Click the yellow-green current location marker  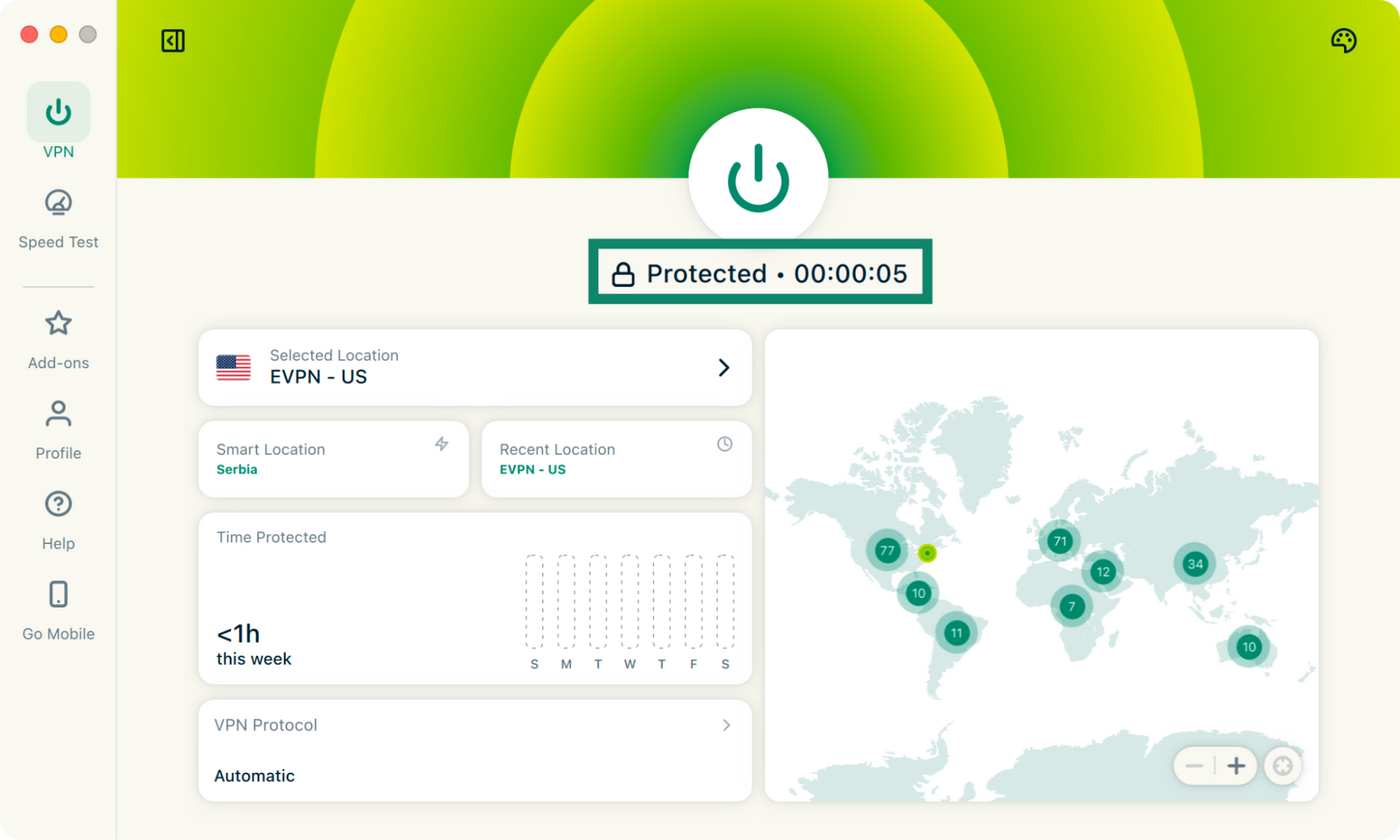[x=927, y=553]
